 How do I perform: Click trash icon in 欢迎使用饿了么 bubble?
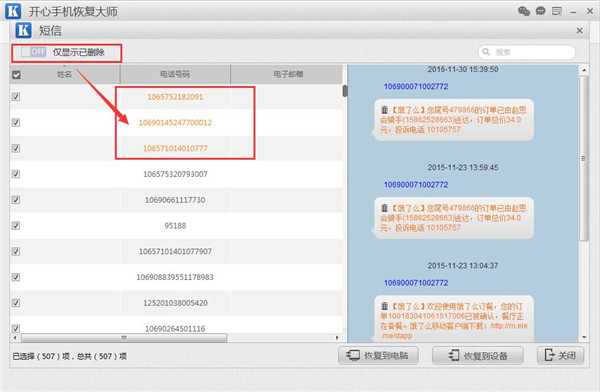pos(385,306)
